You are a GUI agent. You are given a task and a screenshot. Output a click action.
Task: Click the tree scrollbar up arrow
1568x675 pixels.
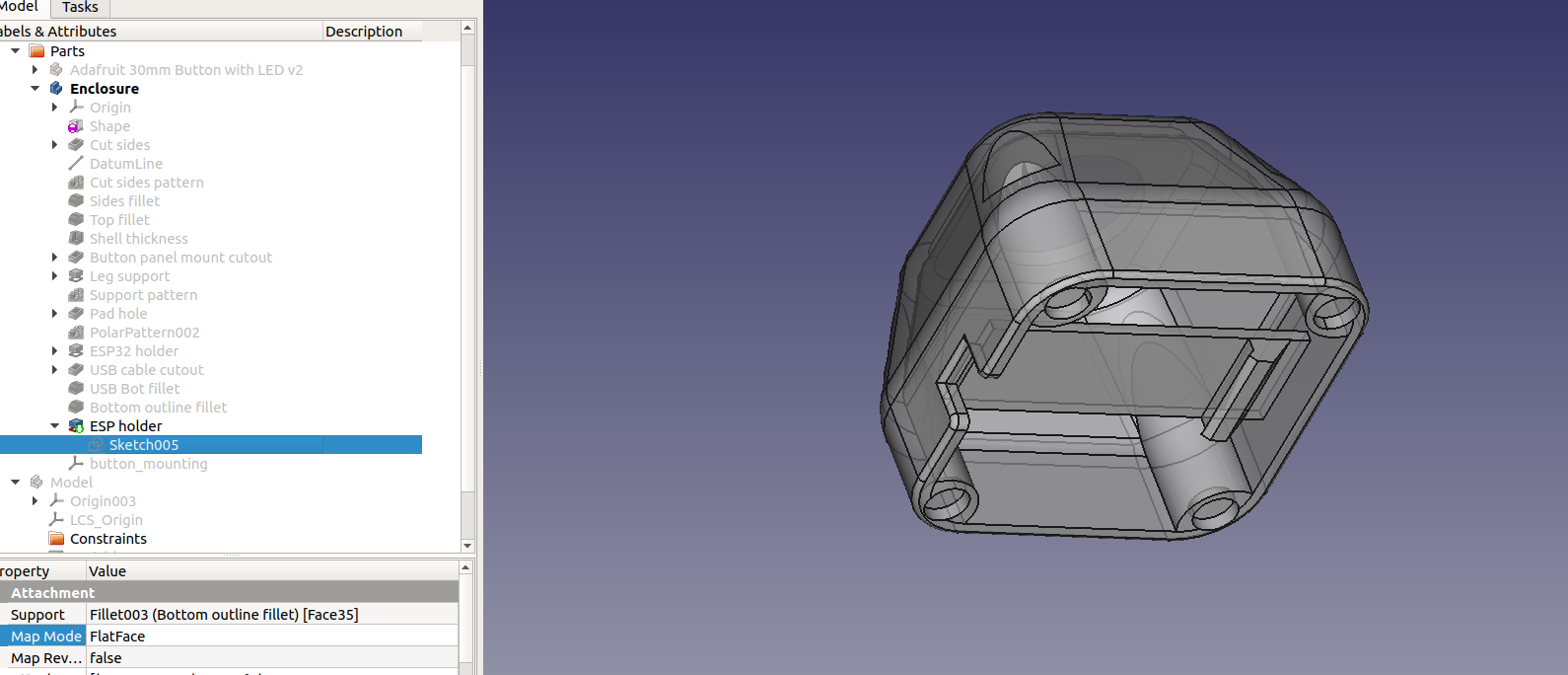pyautogui.click(x=467, y=28)
